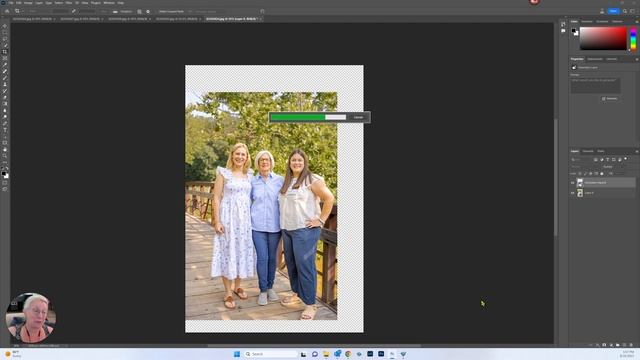Select the Gradient tool

coord(5,104)
